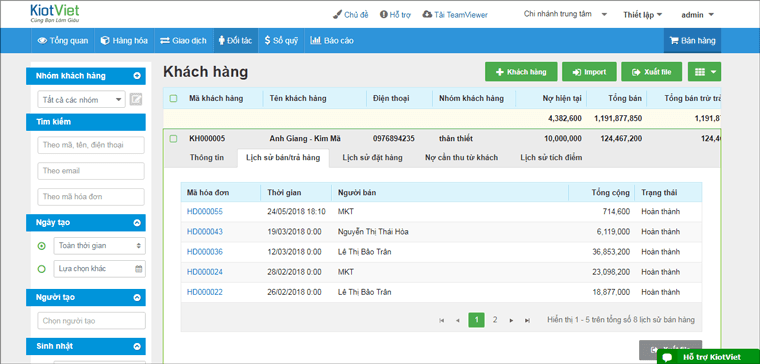Focus the Theo mã hóa đơn field
Image resolution: width=760 pixels, height=364 pixels.
[91, 197]
